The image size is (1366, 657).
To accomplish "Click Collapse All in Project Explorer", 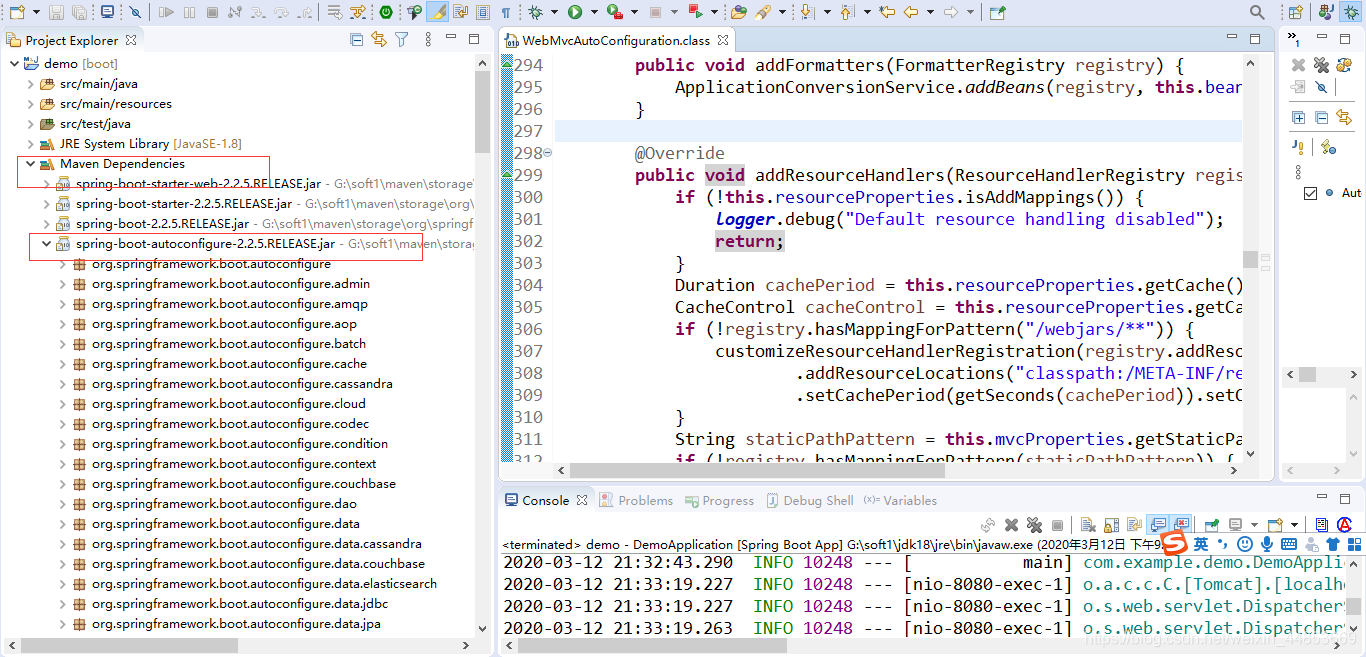I will click(357, 39).
